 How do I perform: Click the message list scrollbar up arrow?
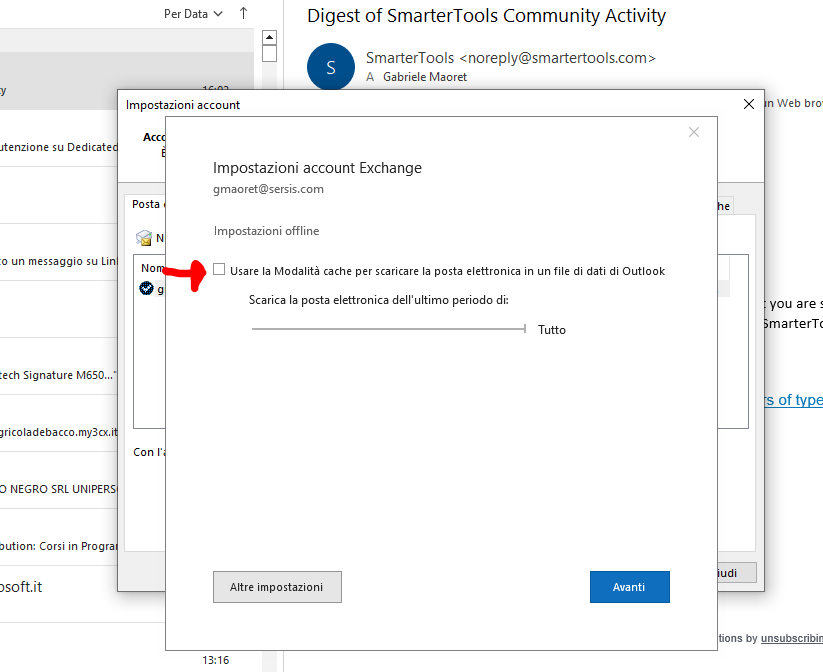(x=269, y=37)
